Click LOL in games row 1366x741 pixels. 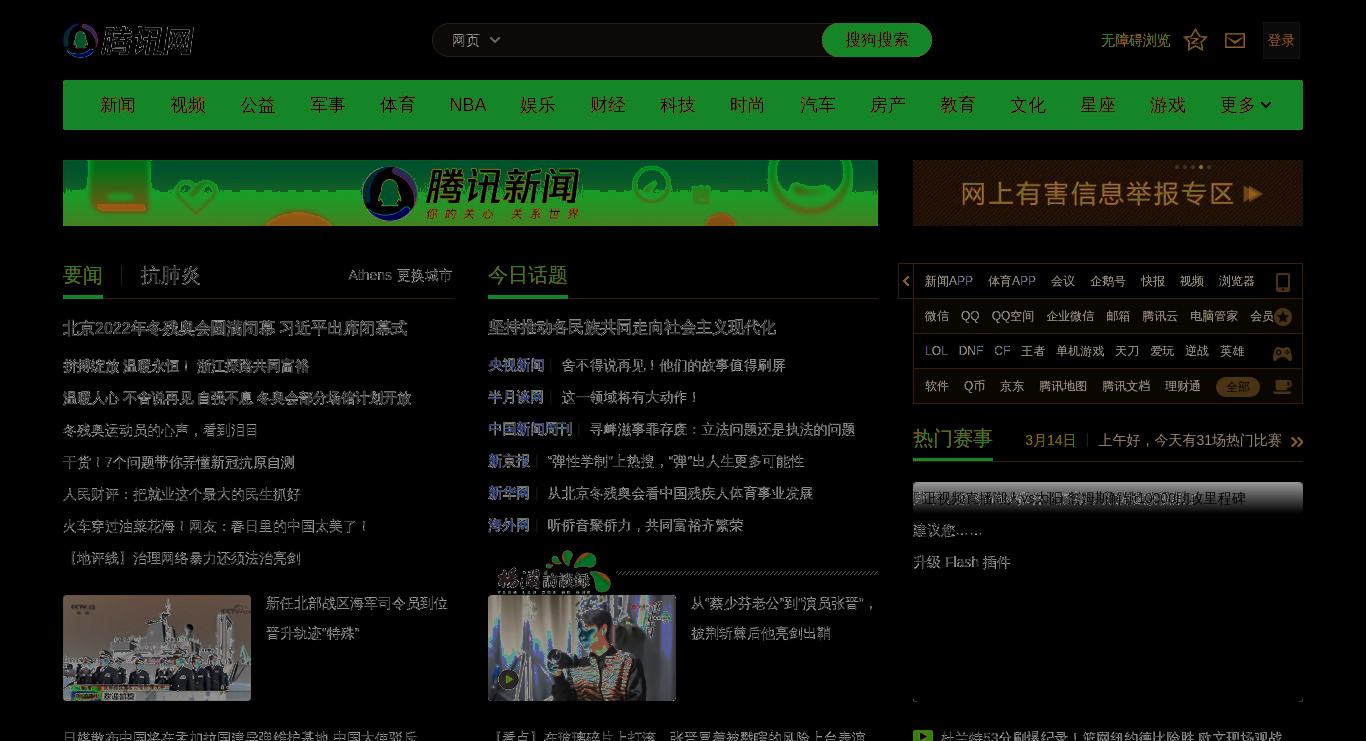pos(936,351)
